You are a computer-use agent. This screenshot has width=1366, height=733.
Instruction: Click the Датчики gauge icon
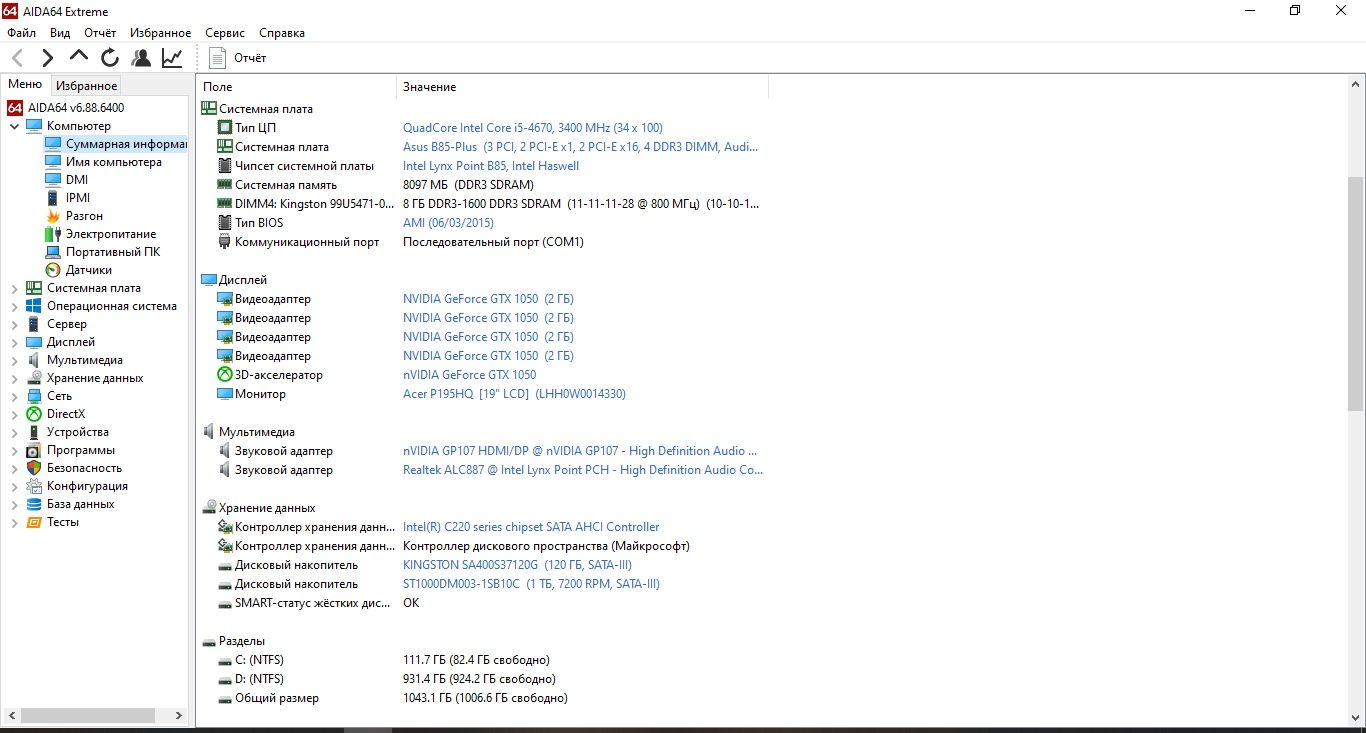tap(53, 270)
